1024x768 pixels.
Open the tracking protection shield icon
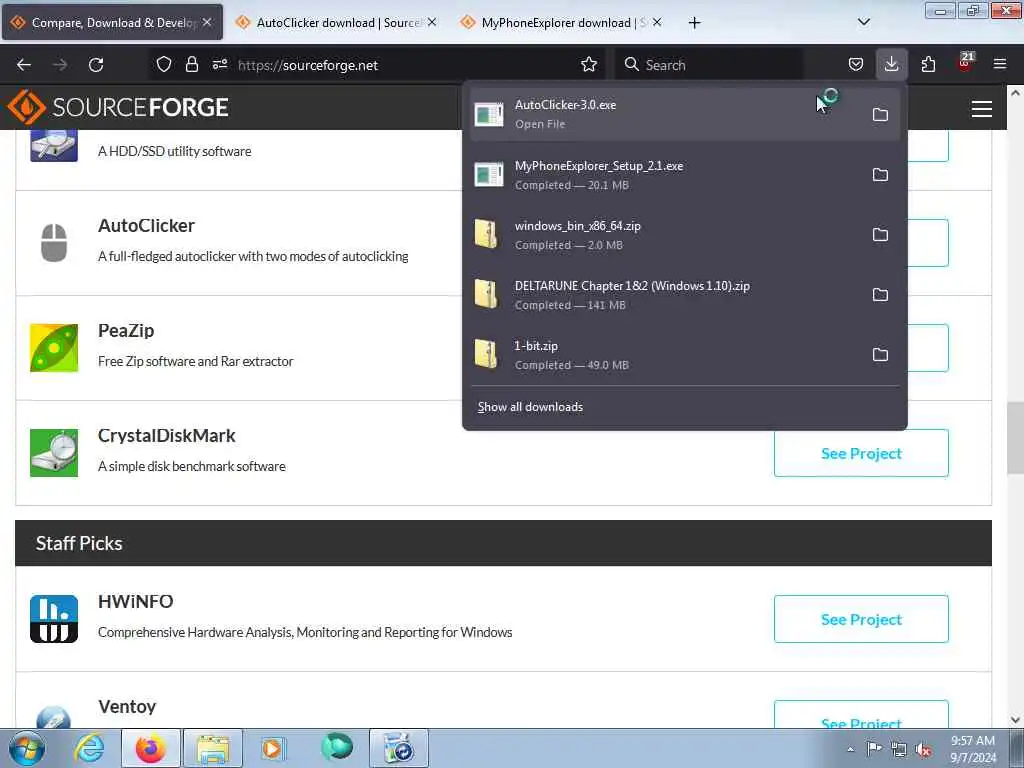[x=164, y=64]
